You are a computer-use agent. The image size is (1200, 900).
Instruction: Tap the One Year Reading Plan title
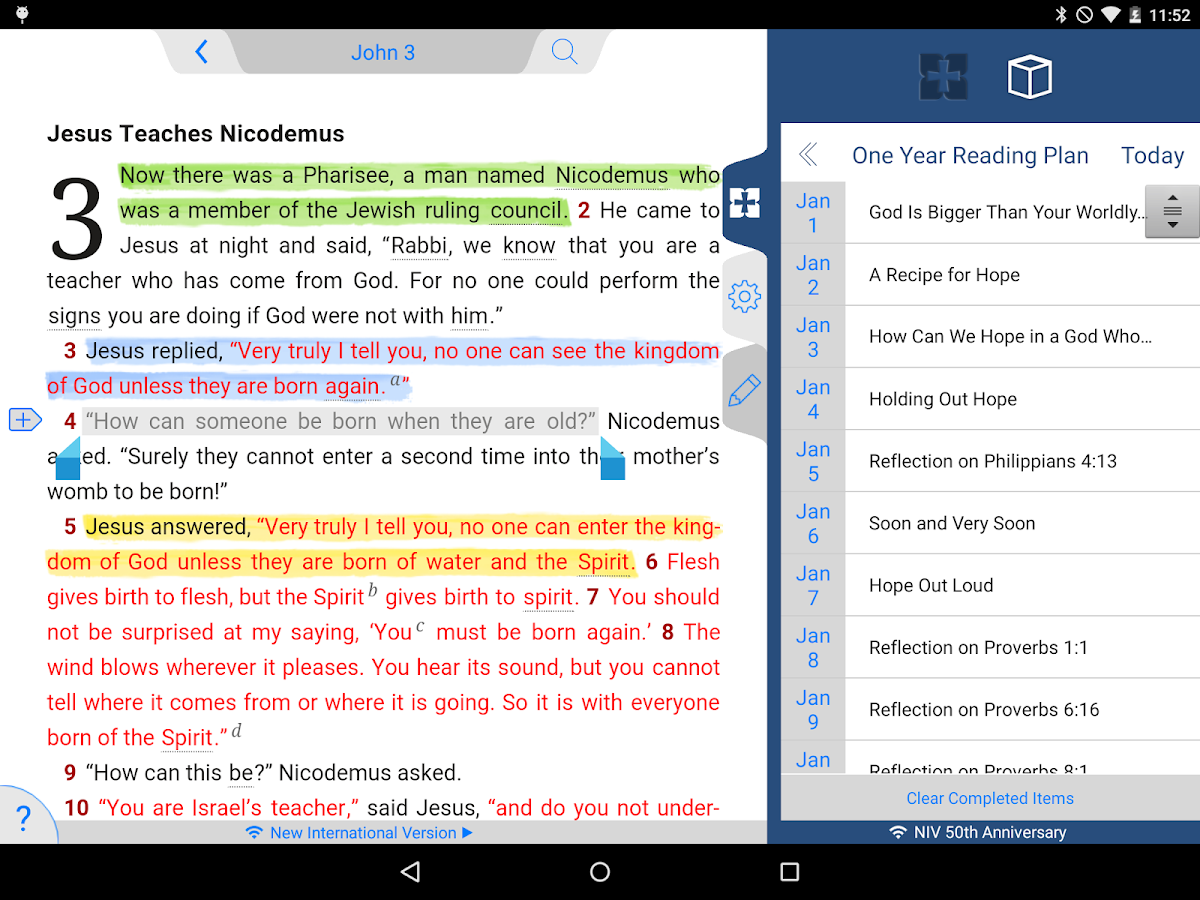(x=970, y=155)
